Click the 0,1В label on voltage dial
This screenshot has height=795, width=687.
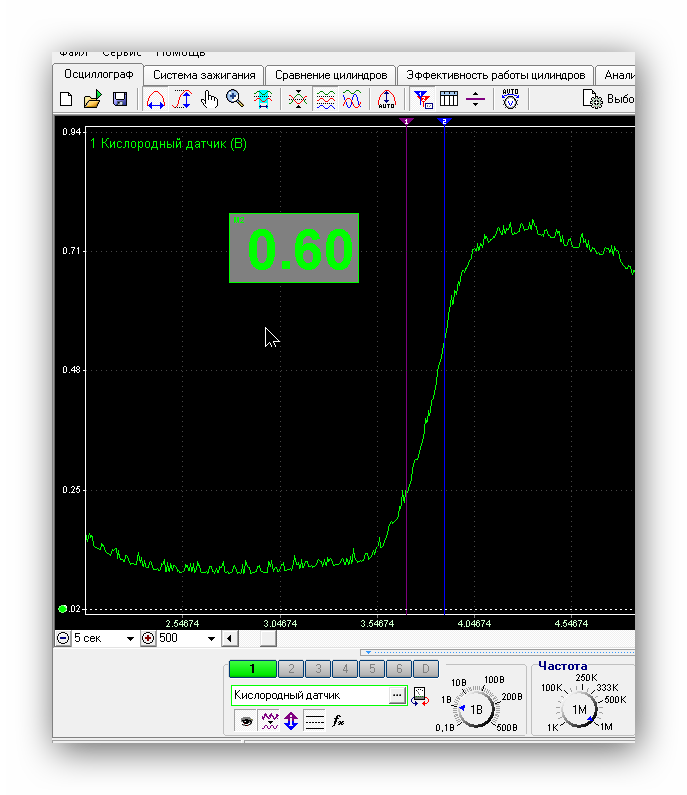[x=445, y=728]
